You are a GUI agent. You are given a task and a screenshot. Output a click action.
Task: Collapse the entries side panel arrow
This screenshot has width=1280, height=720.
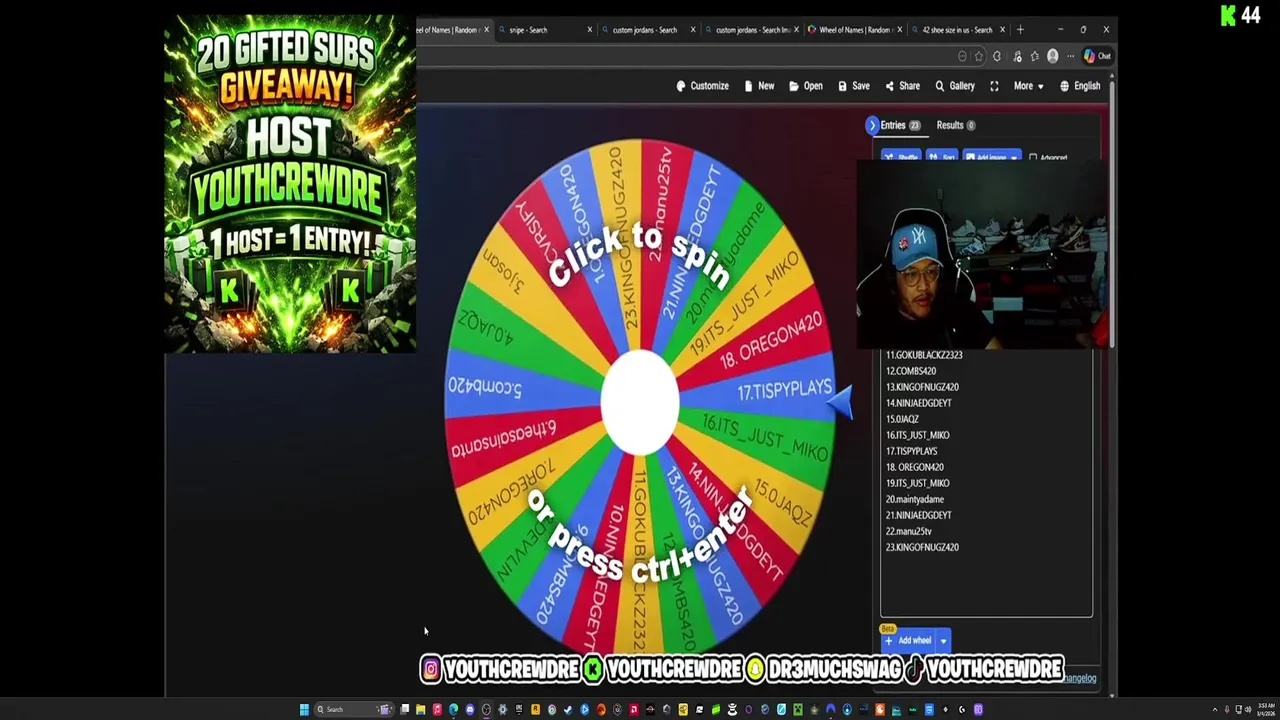point(872,125)
